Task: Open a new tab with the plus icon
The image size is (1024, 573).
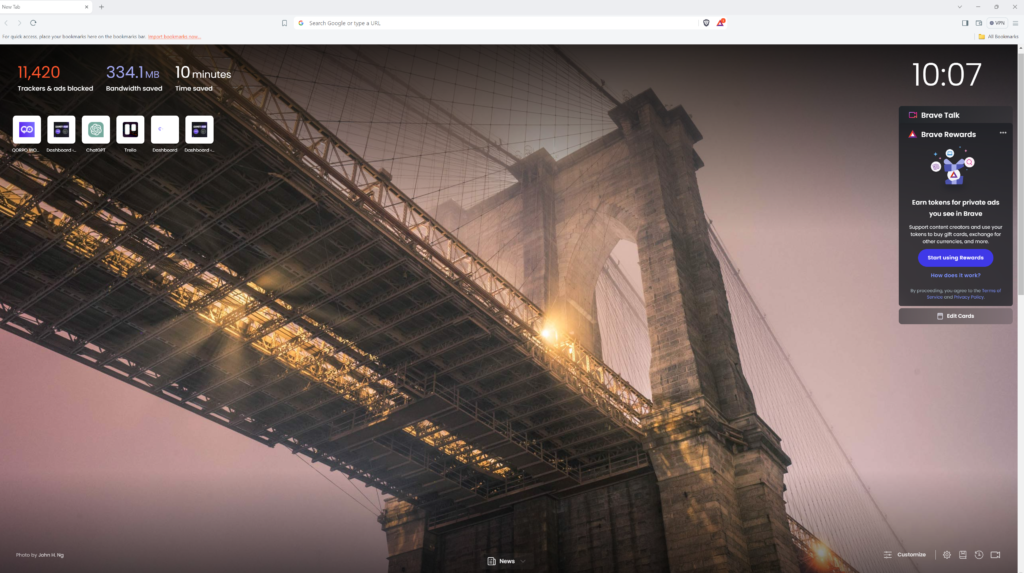Action: point(101,7)
